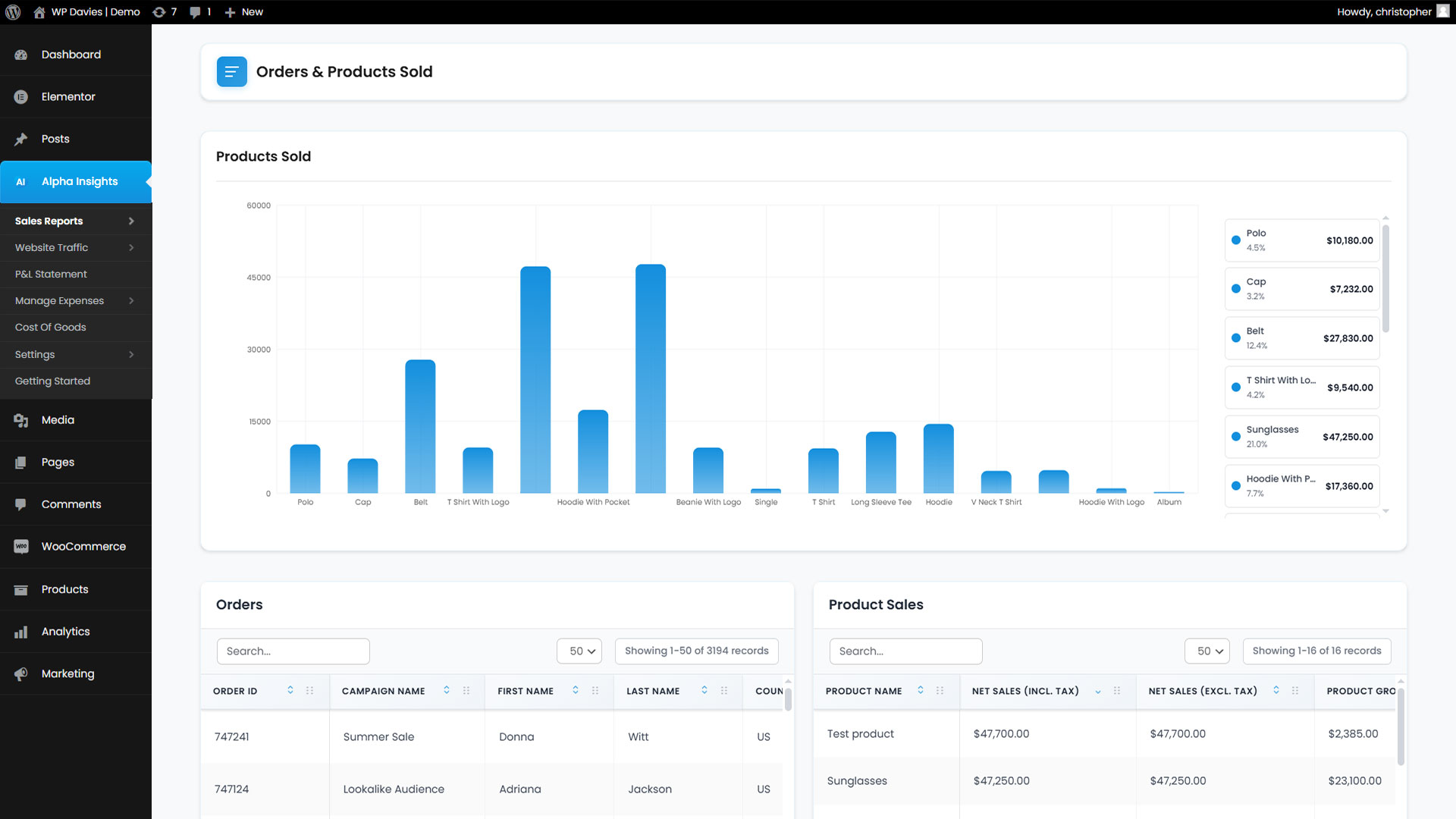Click the Marketing megaphone icon
This screenshot has width=1456, height=819.
21,674
